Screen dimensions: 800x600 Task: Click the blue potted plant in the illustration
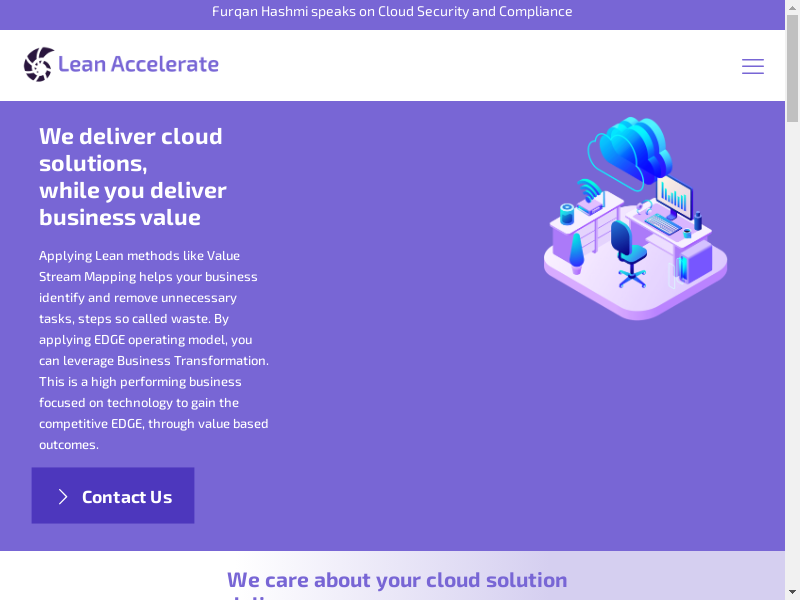click(x=577, y=254)
